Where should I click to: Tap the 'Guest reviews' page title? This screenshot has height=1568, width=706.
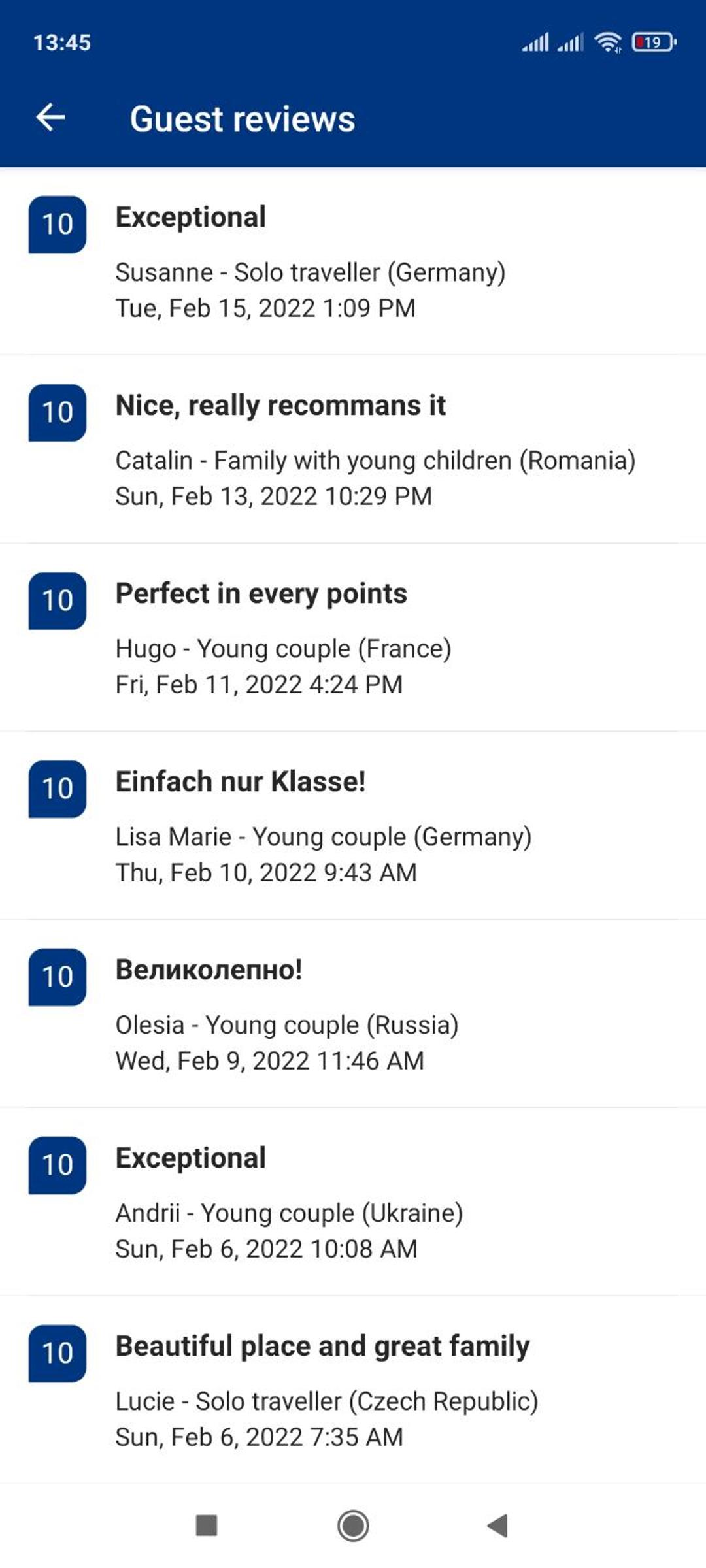tap(243, 119)
